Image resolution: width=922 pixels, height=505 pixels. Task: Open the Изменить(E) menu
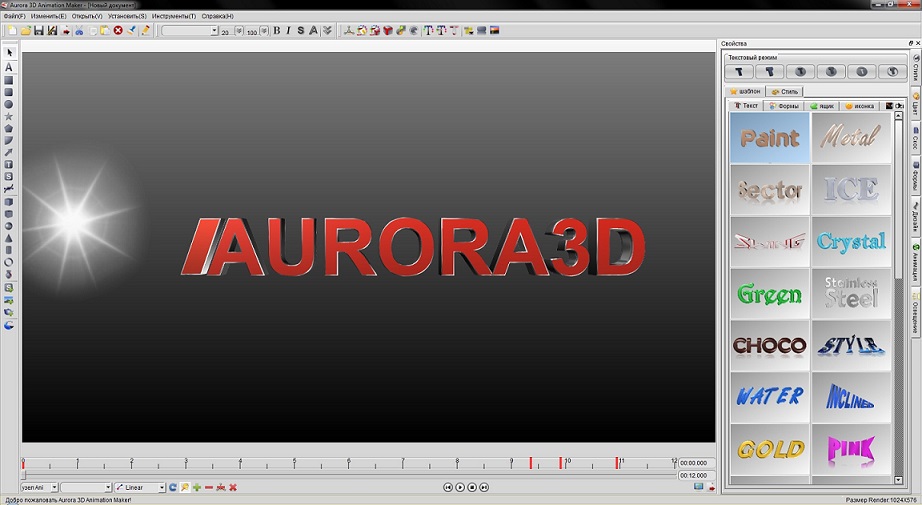point(48,16)
